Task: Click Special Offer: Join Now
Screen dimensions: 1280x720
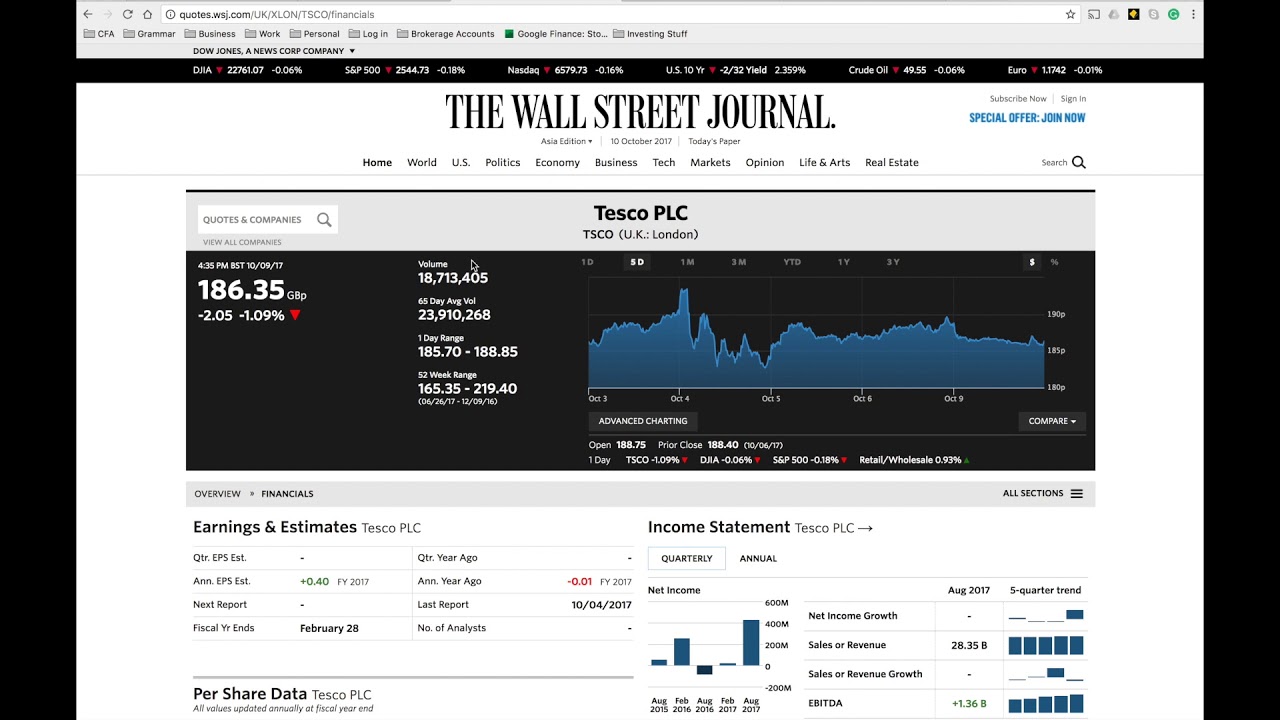Action: [x=1027, y=118]
